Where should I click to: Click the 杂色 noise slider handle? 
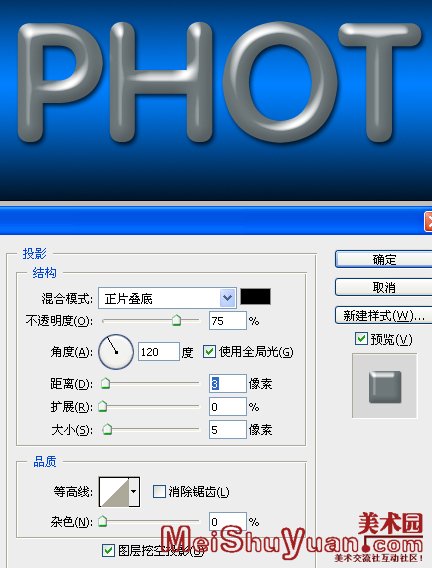coord(103,521)
